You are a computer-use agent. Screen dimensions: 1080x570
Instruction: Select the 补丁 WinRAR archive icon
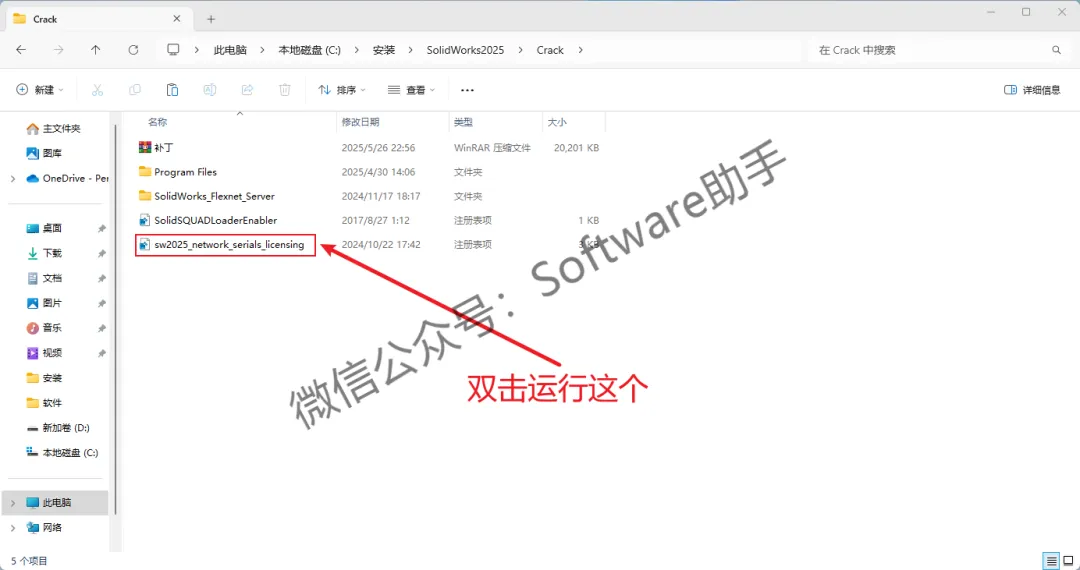[x=145, y=147]
